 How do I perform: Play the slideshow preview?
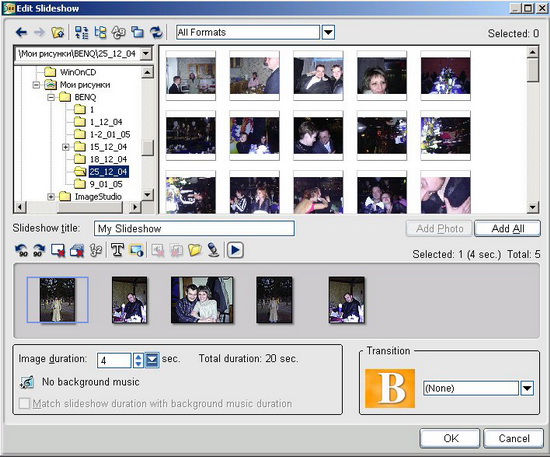point(235,250)
